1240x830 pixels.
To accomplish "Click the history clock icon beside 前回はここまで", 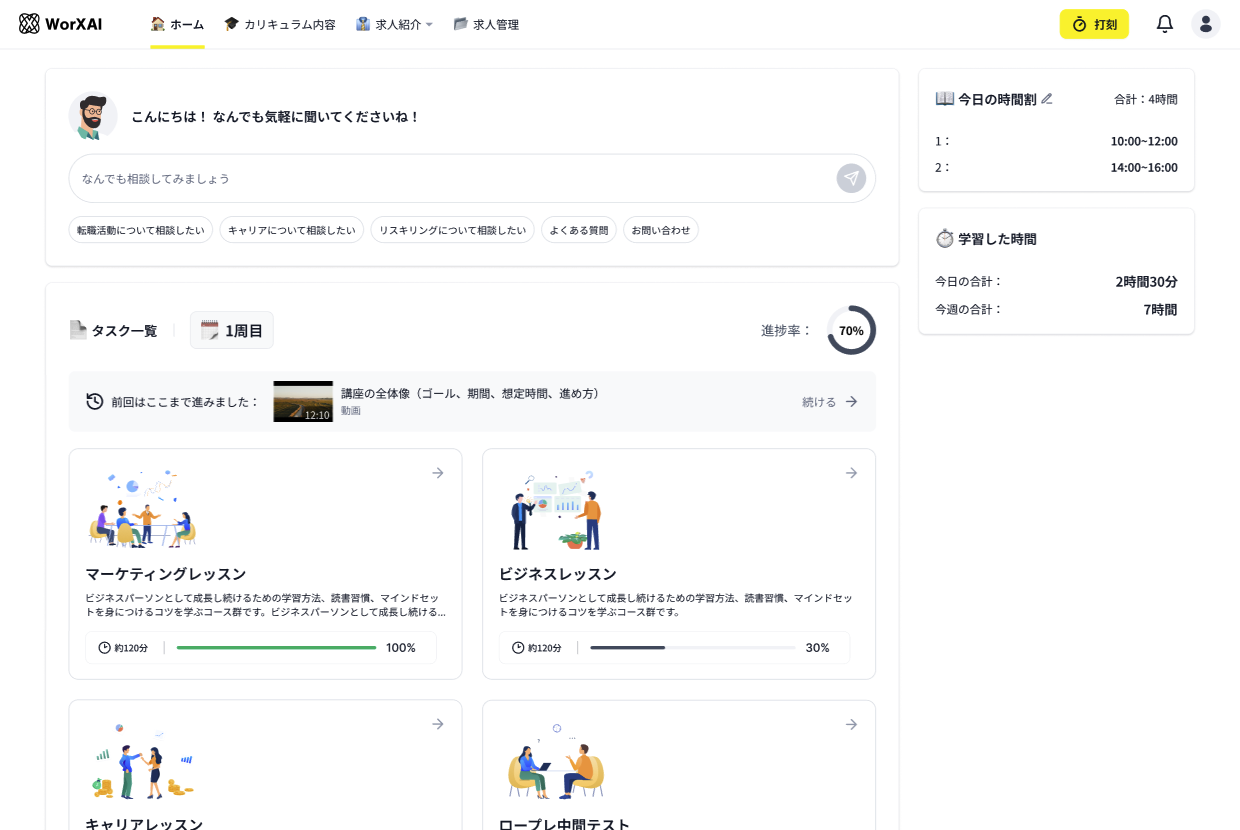I will 95,401.
